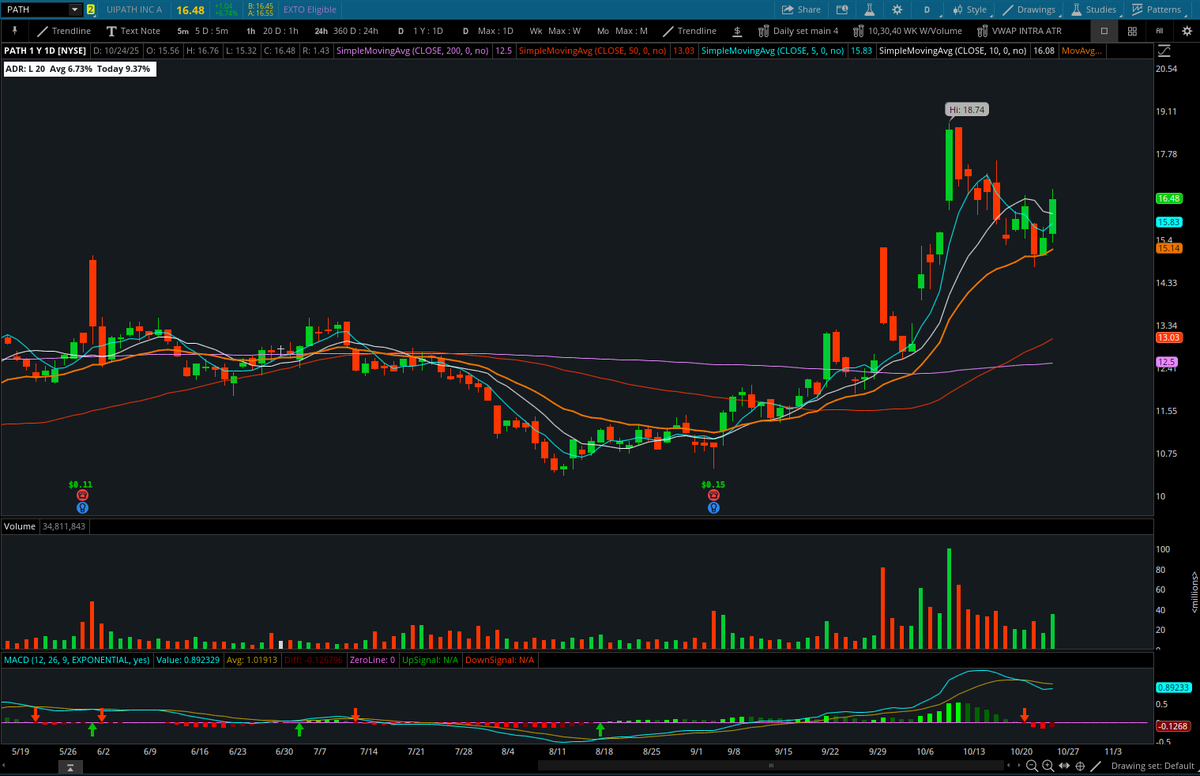Switch timeframe to 20 D : 1h
This screenshot has width=1200, height=776.
click(272, 31)
